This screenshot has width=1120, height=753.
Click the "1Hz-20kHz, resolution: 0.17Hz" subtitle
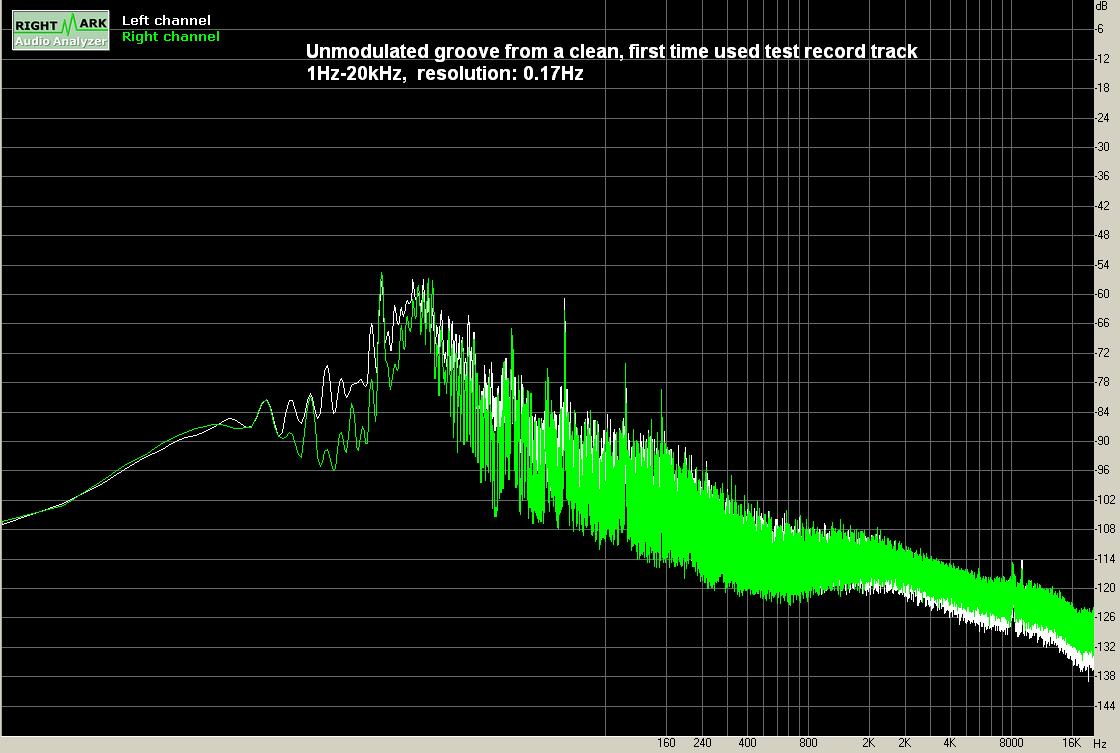point(445,73)
